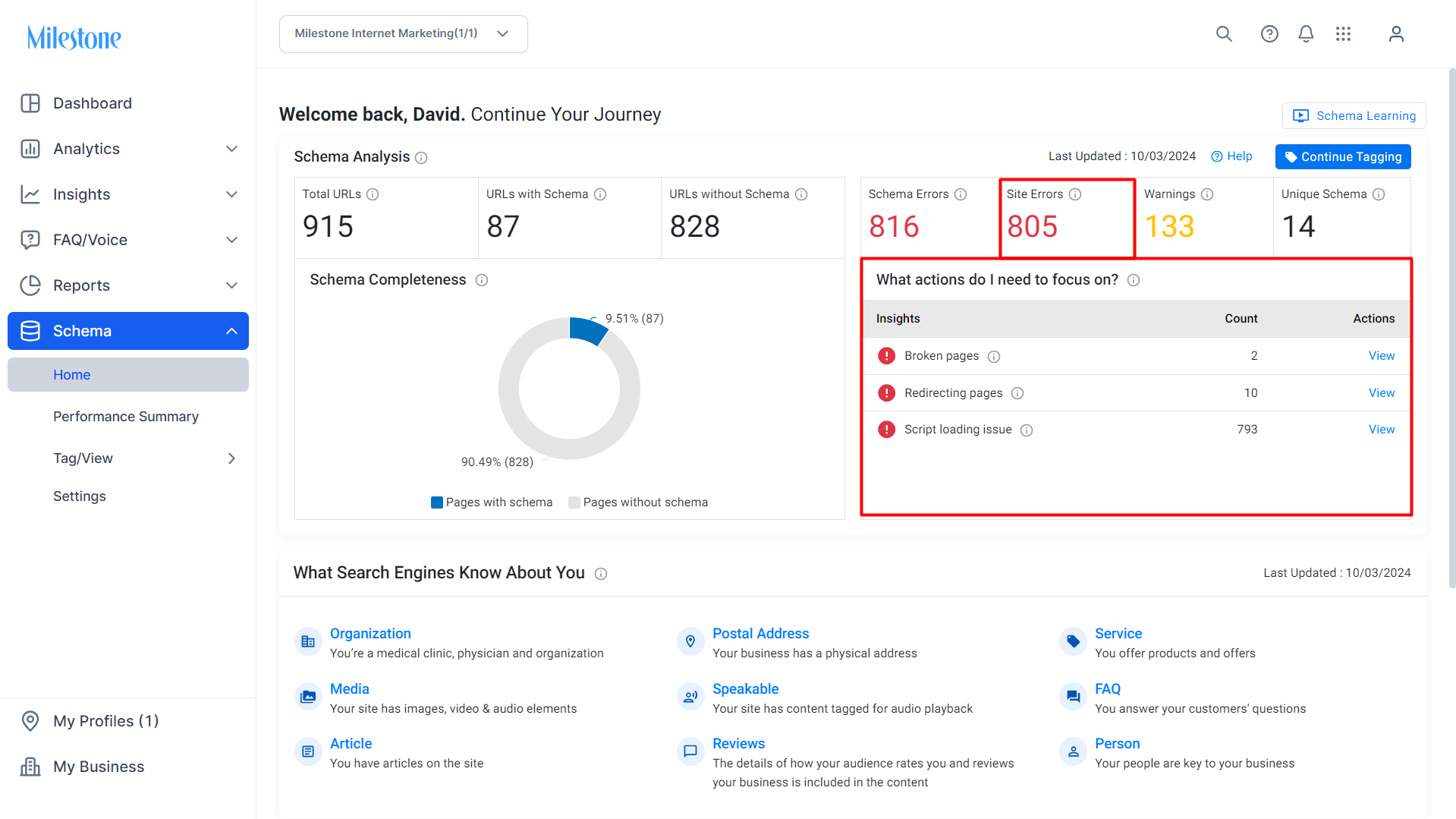Toggle Pages without schema legend swatch

[574, 502]
